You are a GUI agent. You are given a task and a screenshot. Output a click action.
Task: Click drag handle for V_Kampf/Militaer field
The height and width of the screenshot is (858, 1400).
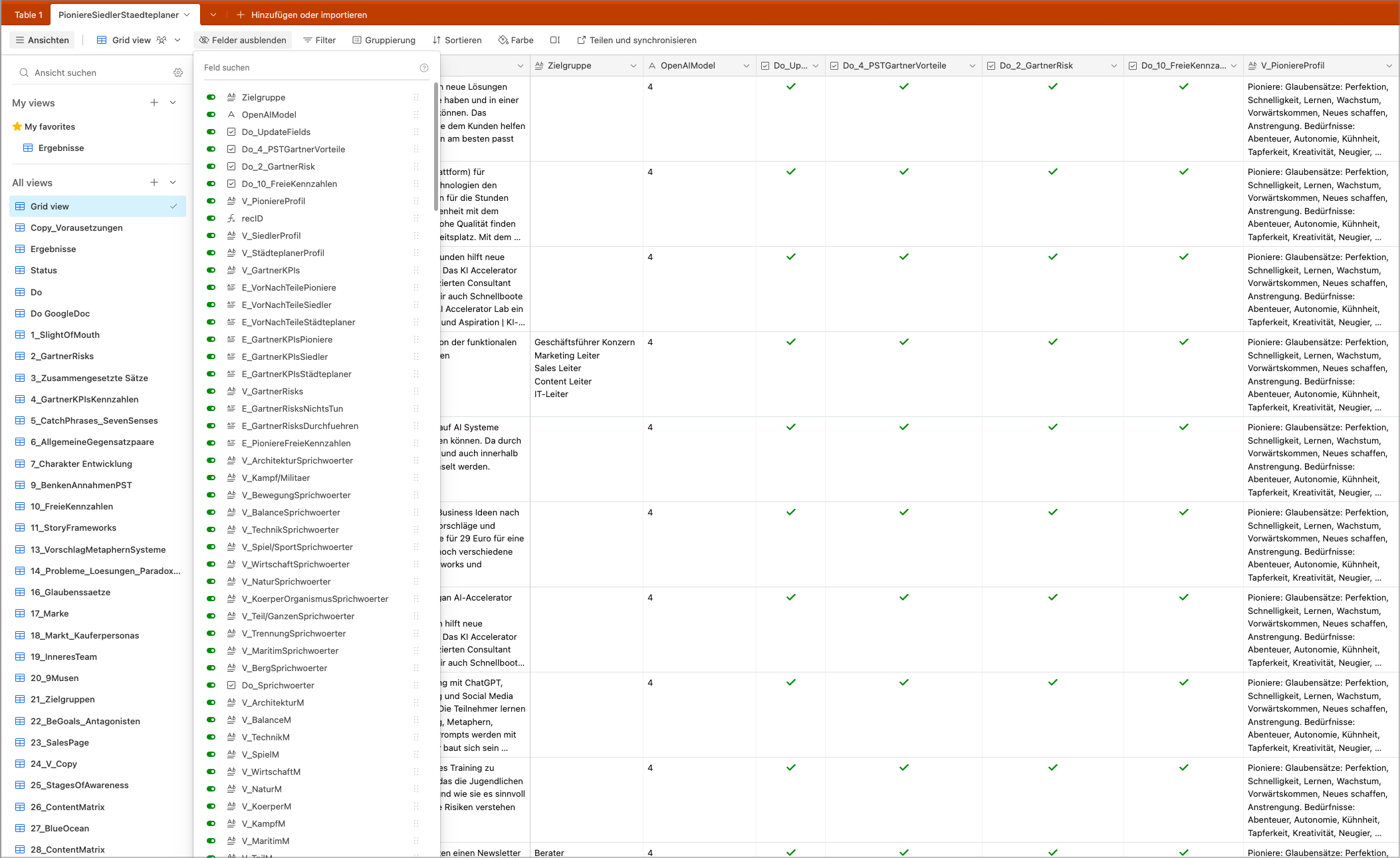(x=416, y=478)
